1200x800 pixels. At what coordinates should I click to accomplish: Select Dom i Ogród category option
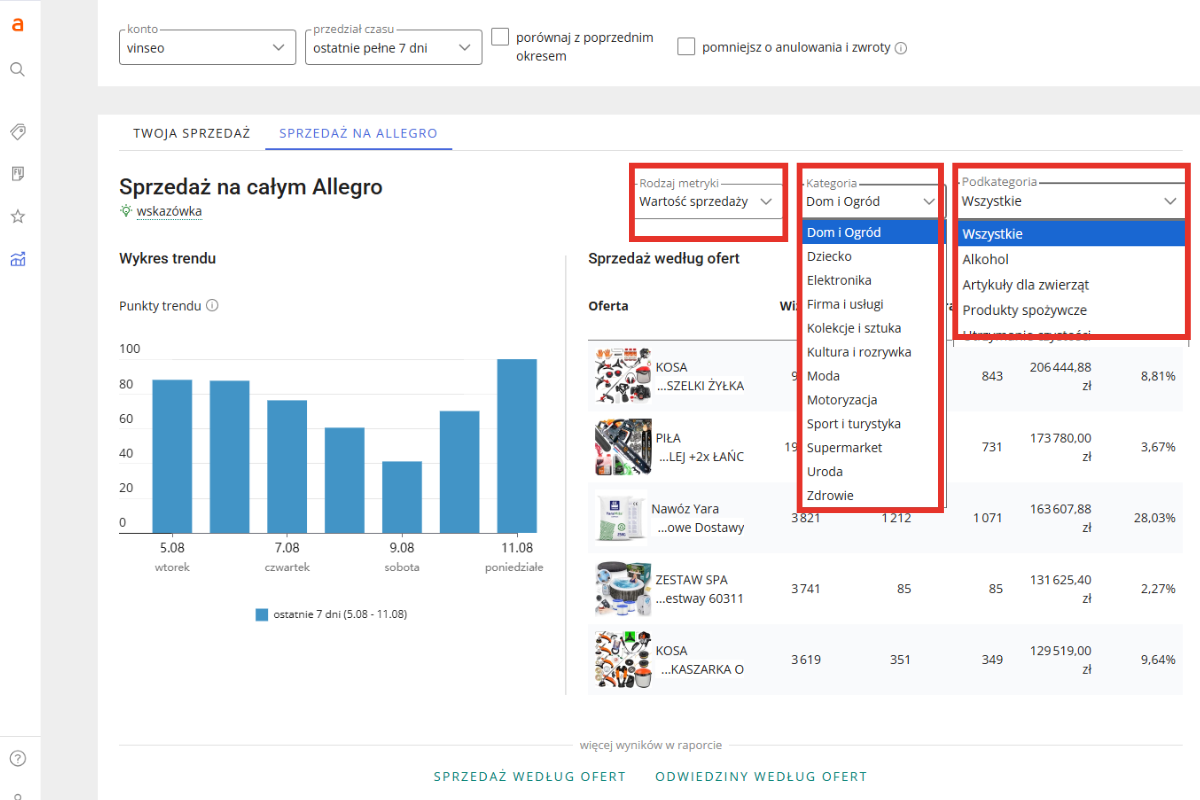pos(870,232)
